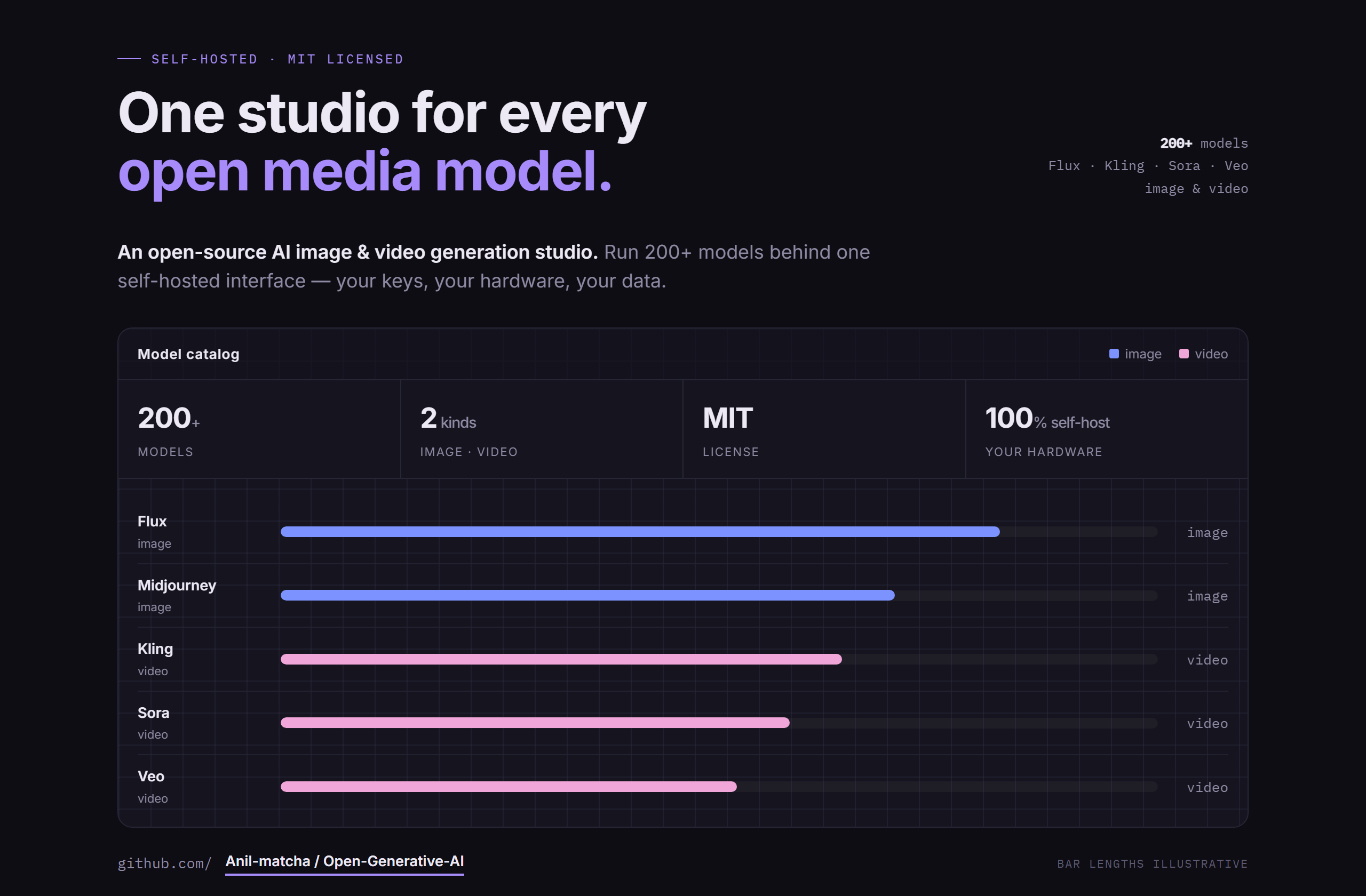Click the 'MIT' license stat
This screenshot has height=896, width=1366.
point(728,418)
